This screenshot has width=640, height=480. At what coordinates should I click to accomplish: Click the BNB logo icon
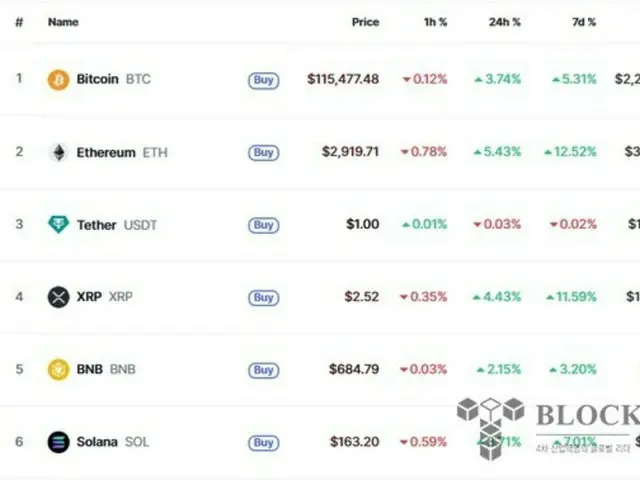[x=58, y=369]
